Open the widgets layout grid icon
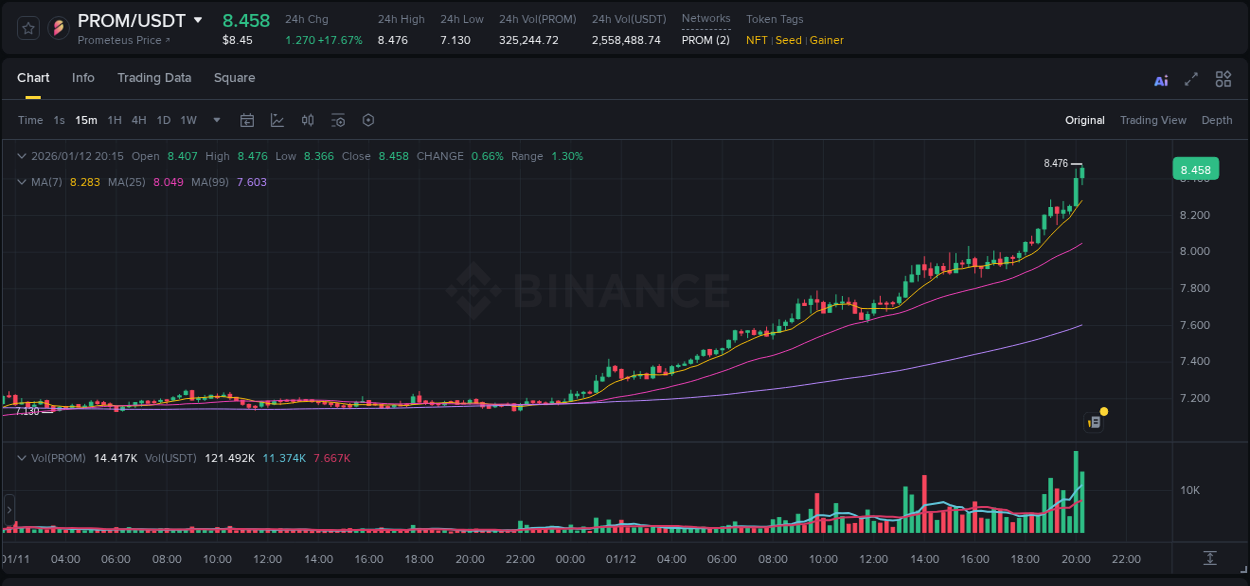The height and width of the screenshot is (586, 1250). point(1222,79)
